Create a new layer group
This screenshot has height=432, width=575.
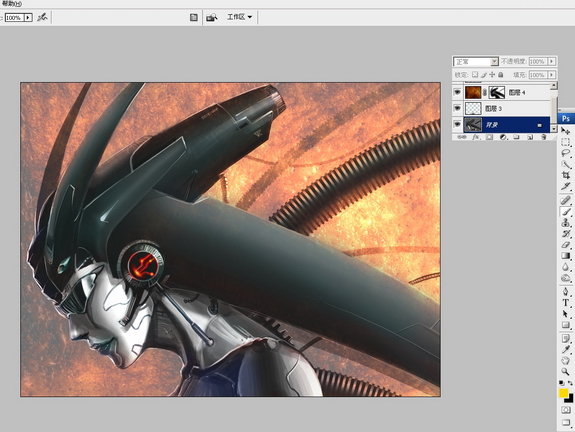click(x=516, y=137)
